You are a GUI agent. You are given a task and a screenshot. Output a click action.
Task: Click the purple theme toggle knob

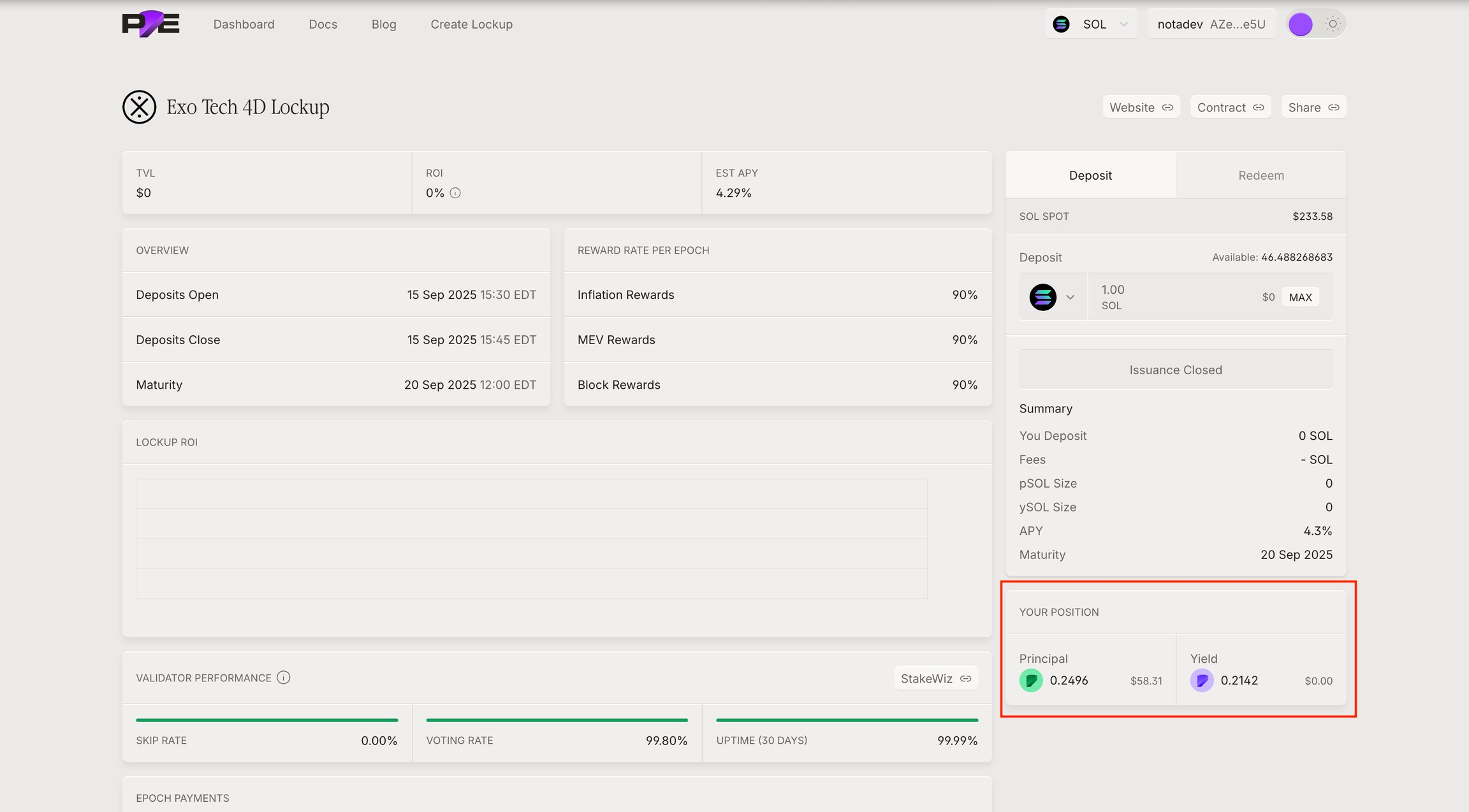(x=1301, y=24)
